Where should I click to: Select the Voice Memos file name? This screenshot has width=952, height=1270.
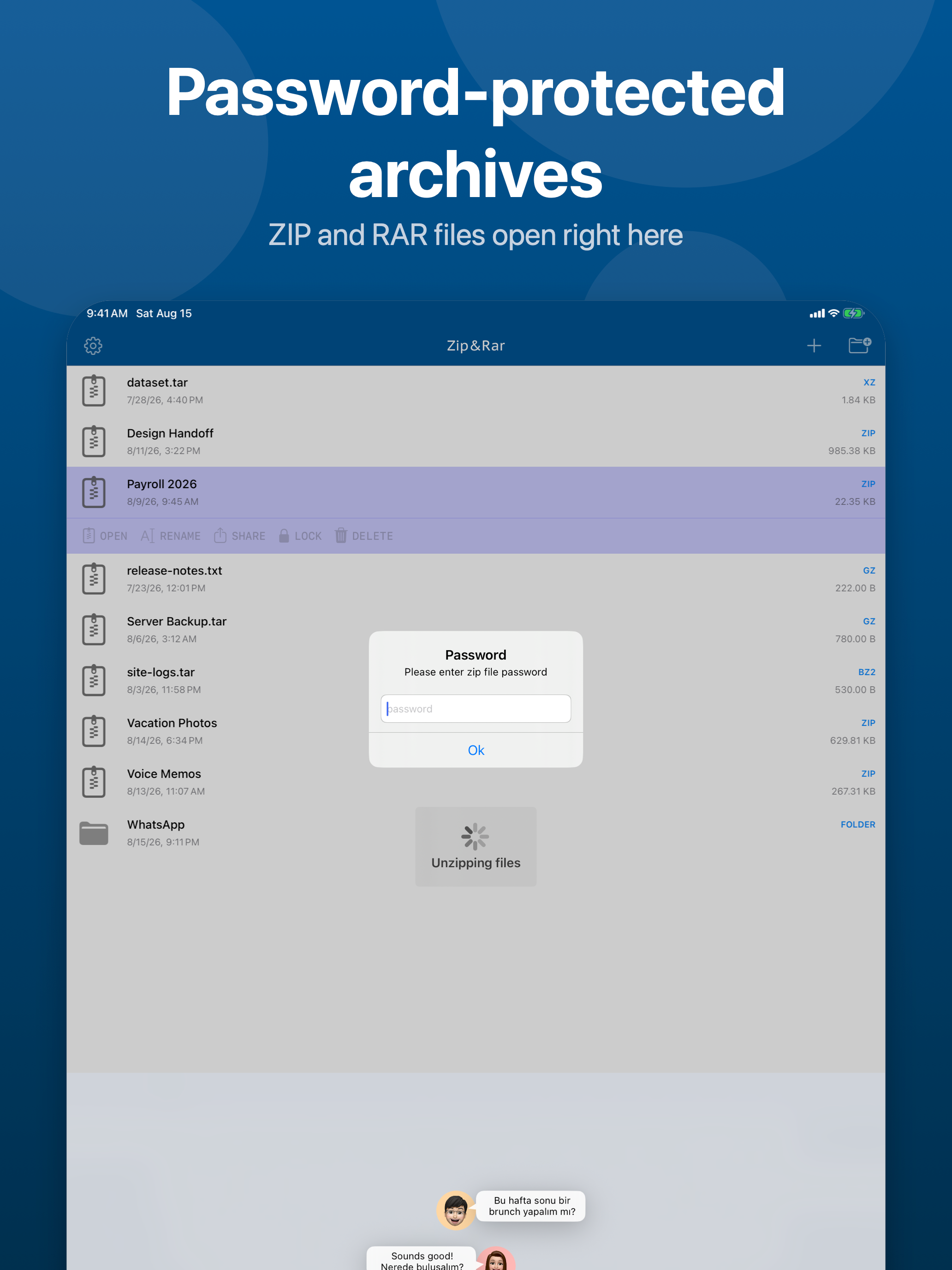point(164,774)
